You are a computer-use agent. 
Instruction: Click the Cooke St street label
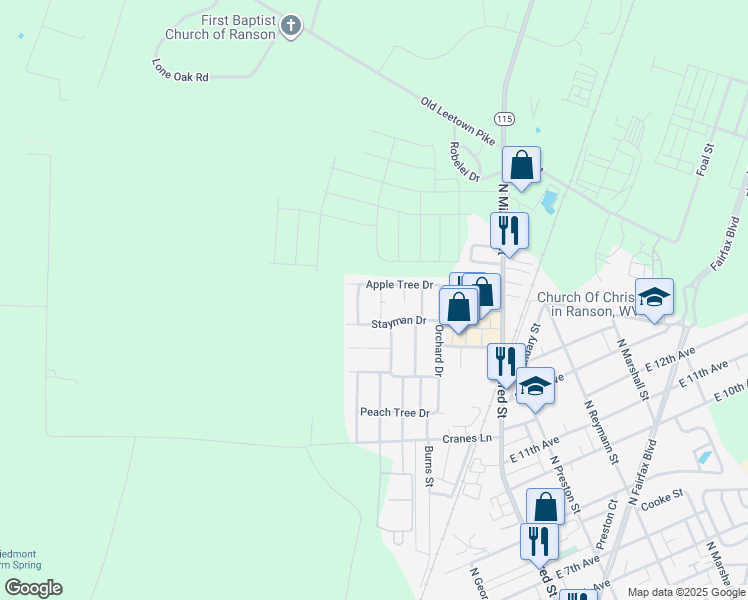point(662,494)
